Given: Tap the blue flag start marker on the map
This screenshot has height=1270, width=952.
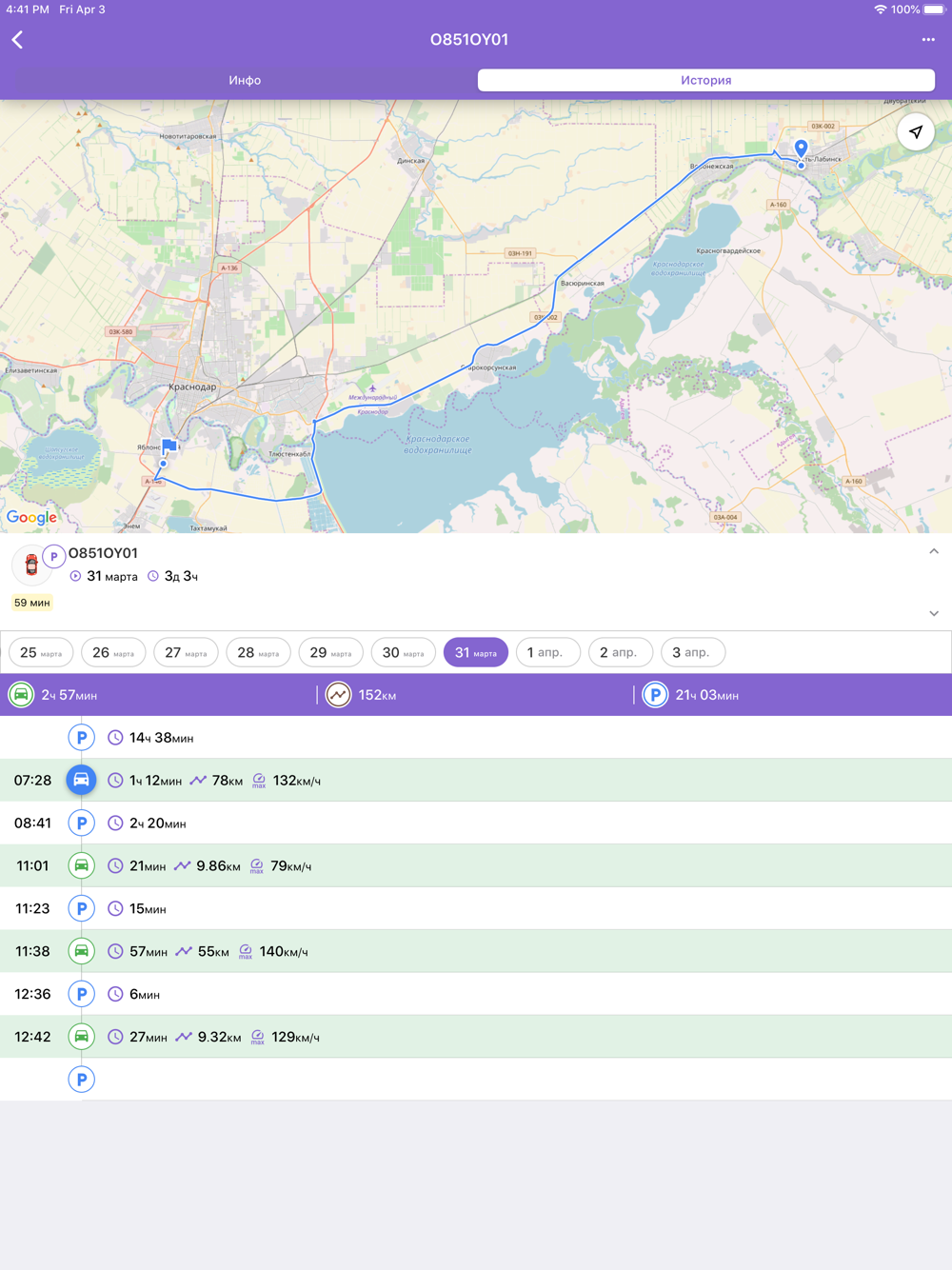Looking at the screenshot, I should coord(169,446).
